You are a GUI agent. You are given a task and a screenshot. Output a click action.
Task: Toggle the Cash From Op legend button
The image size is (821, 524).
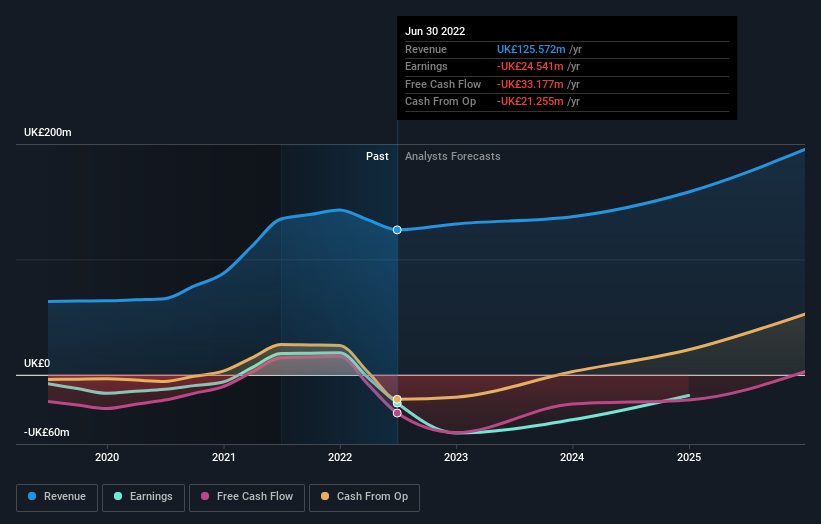(x=364, y=497)
